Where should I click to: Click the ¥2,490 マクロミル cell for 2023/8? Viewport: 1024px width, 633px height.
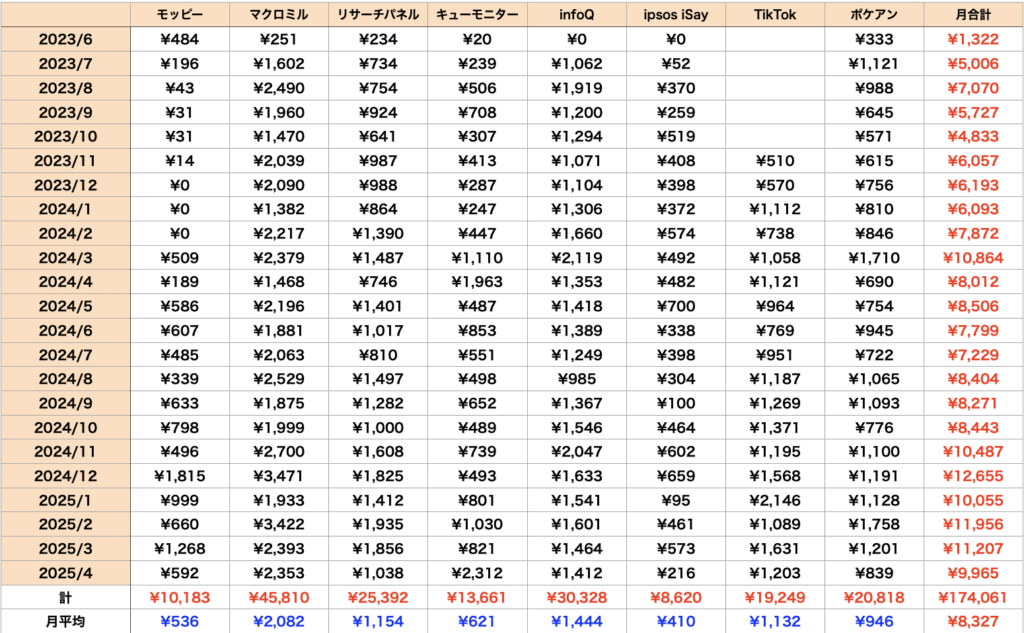tap(279, 88)
